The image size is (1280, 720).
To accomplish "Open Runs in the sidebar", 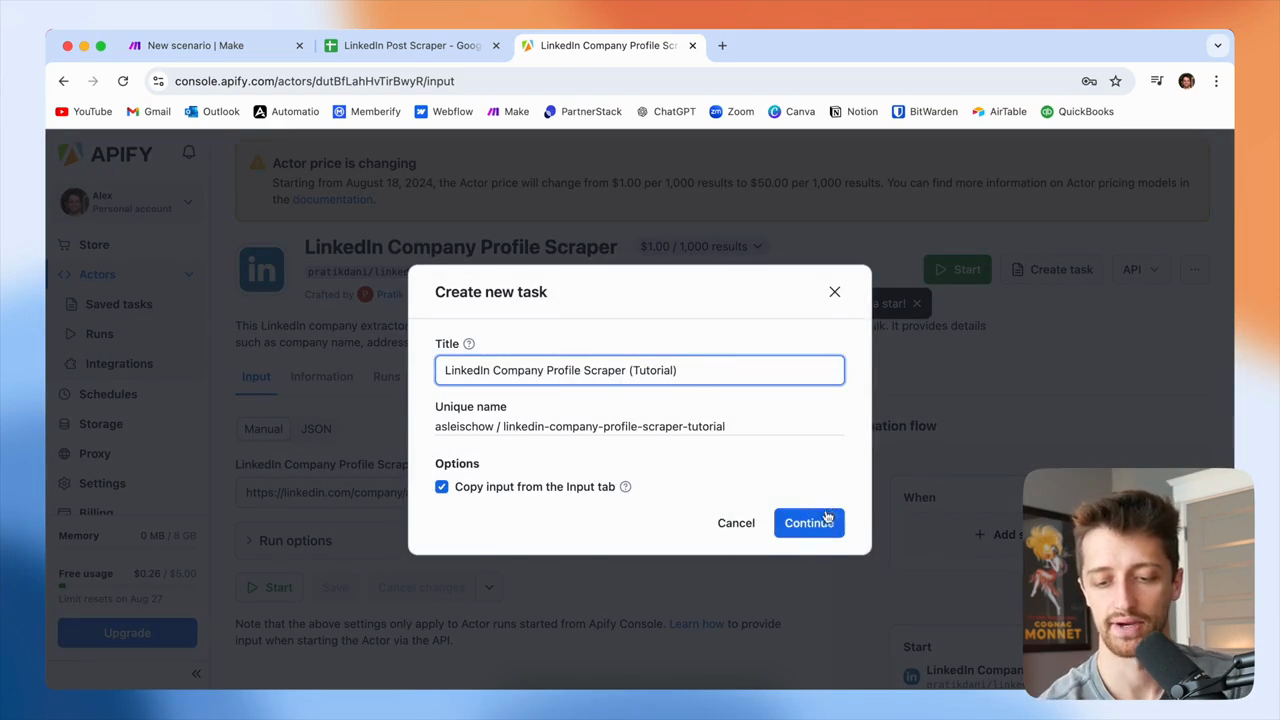I will (x=99, y=334).
